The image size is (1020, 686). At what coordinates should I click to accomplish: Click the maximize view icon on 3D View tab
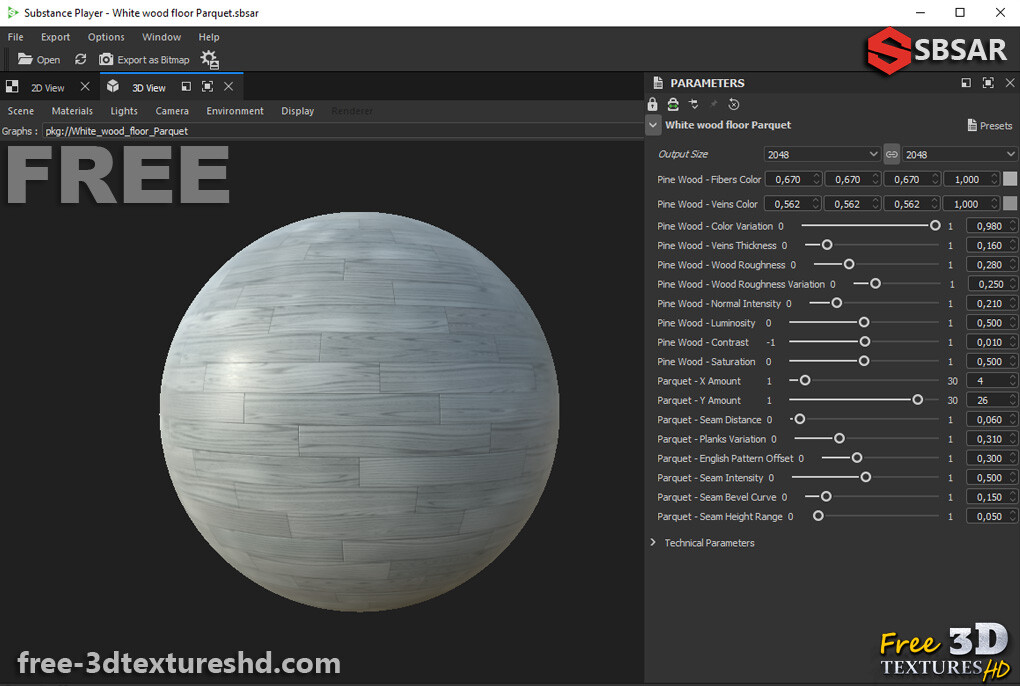(208, 86)
